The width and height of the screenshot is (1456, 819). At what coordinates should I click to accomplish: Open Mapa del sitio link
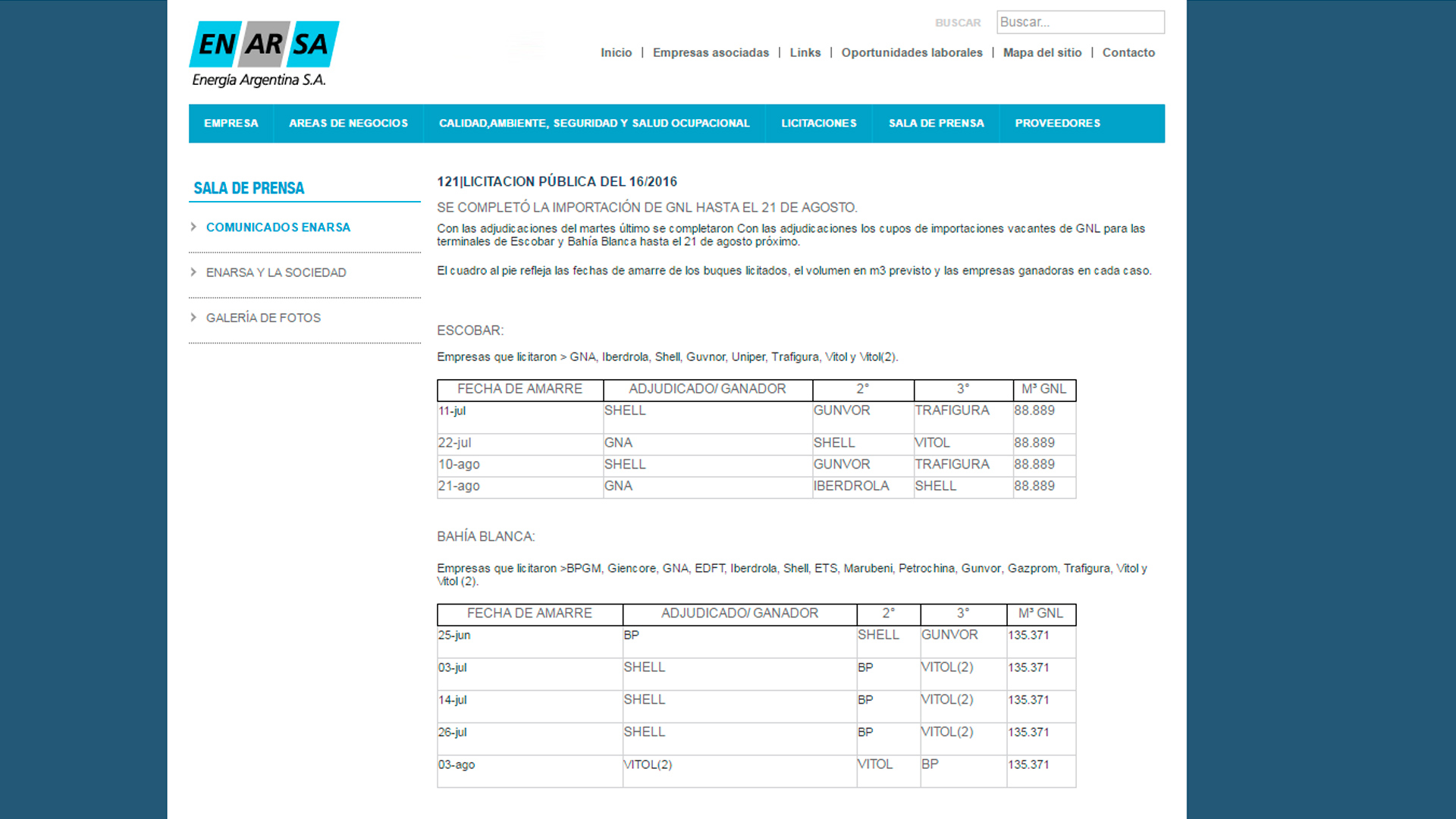(x=1042, y=52)
